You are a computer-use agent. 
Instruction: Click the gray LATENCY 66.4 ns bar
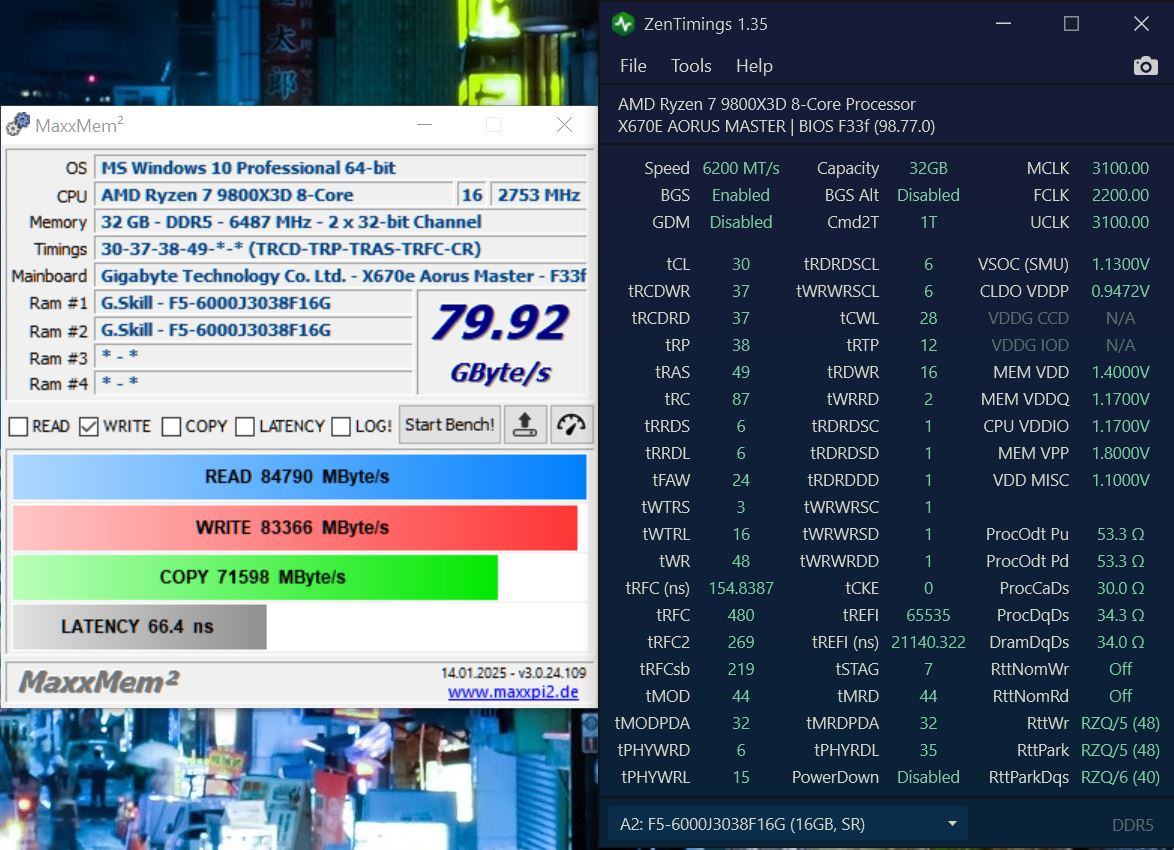pyautogui.click(x=139, y=626)
